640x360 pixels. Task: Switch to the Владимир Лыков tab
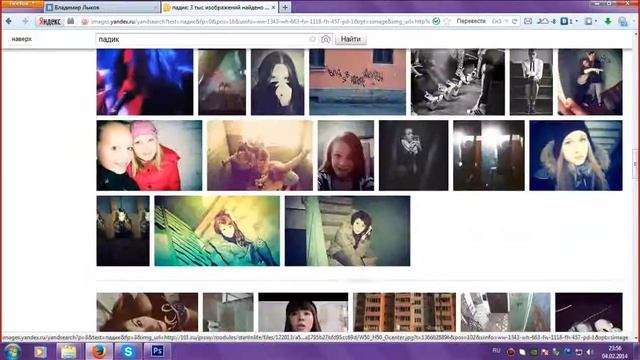(101, 7)
